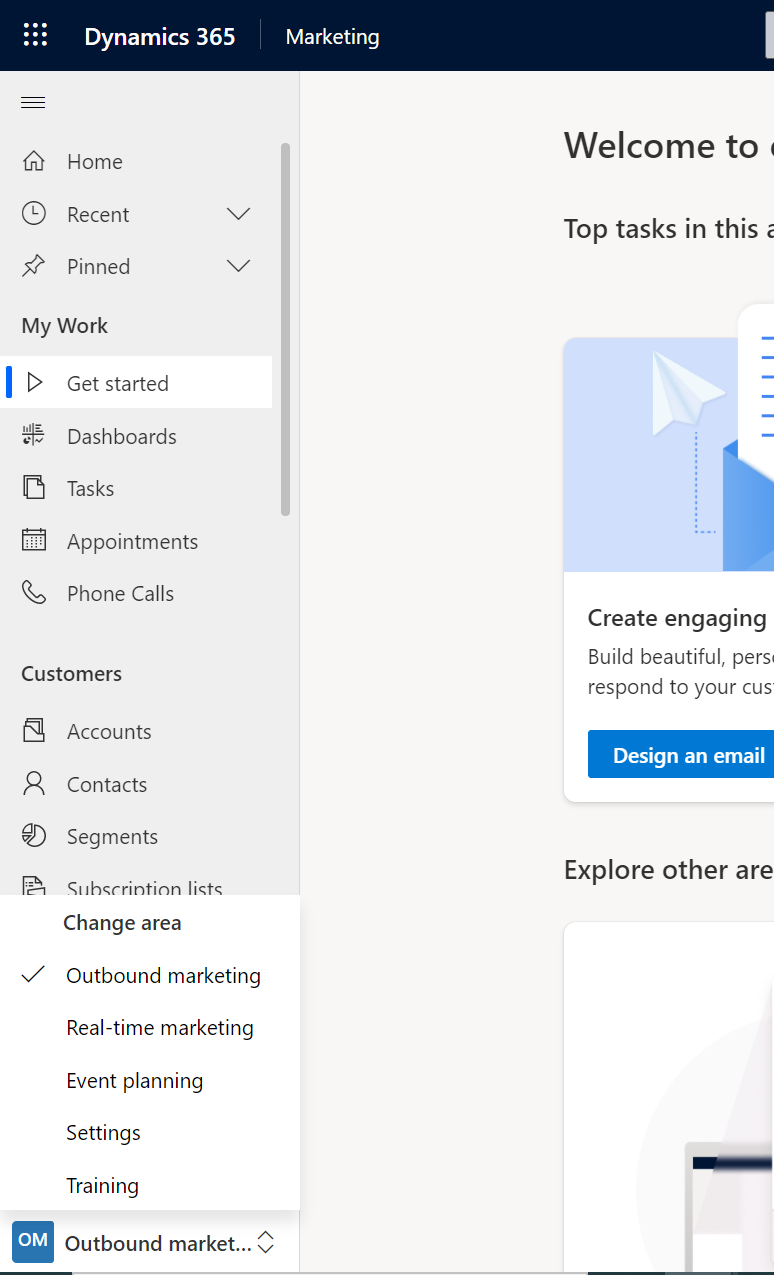Click the Dashboards icon

(34, 436)
